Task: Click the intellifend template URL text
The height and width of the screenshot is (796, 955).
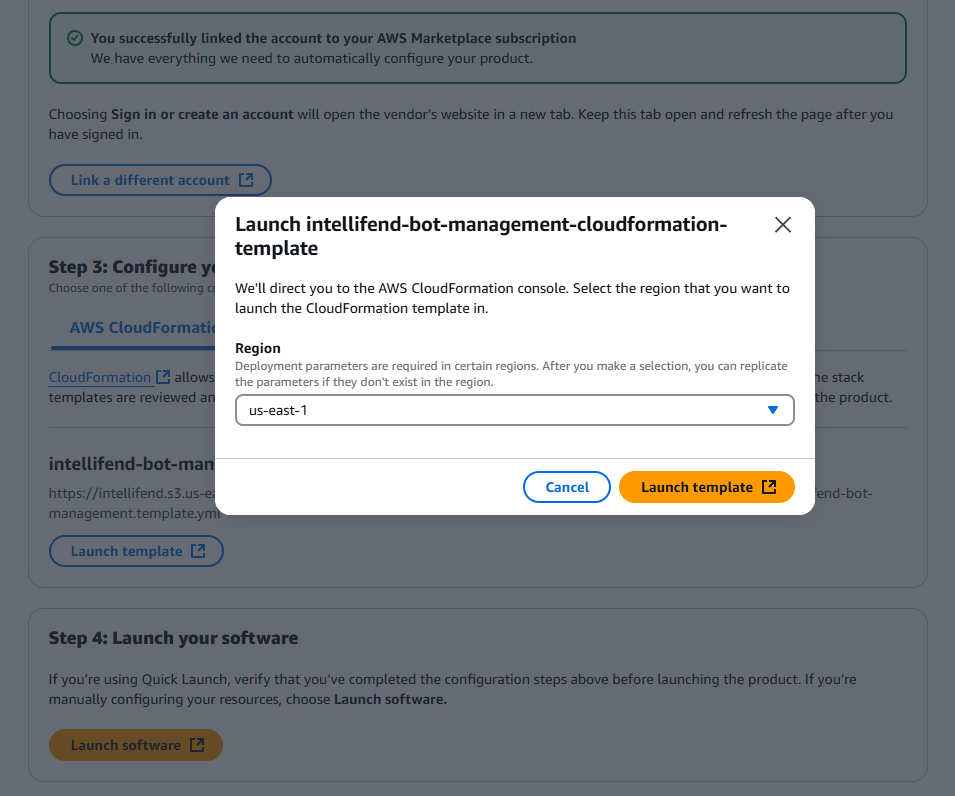Action: [132, 503]
